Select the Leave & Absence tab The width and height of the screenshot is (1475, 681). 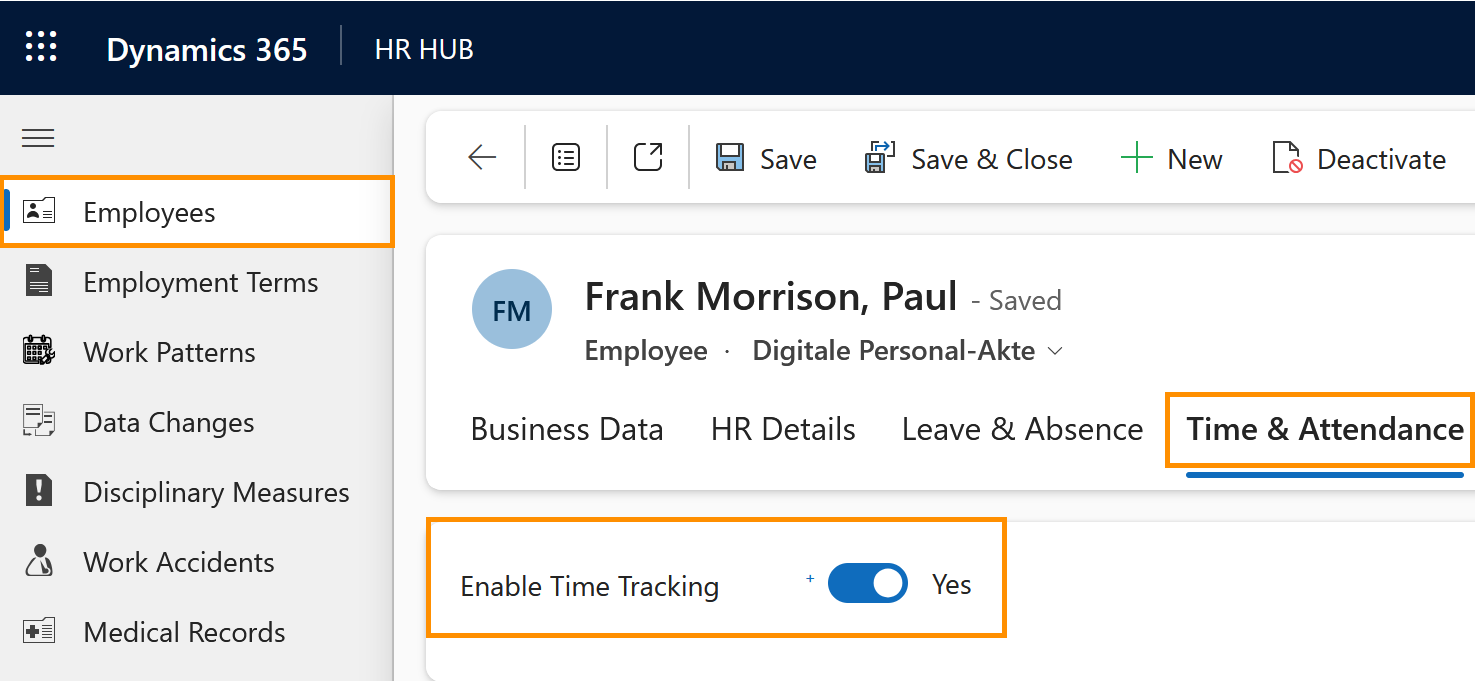(x=1022, y=429)
